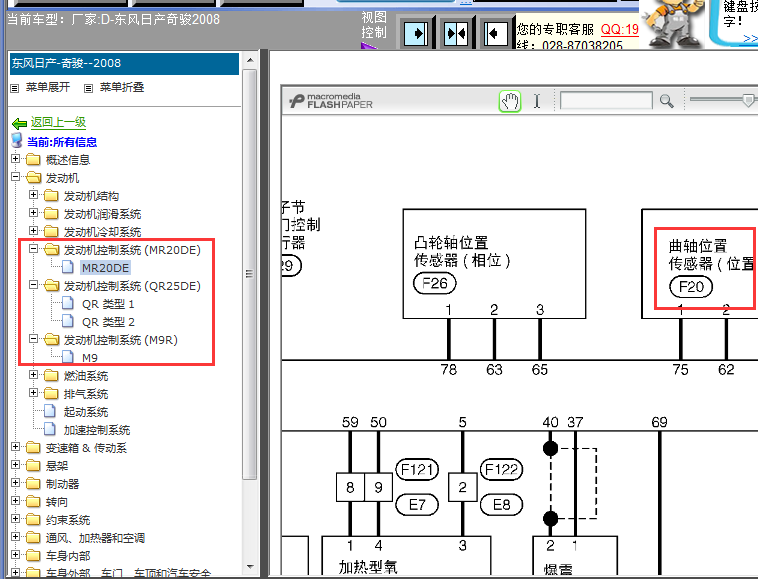Image resolution: width=758 pixels, height=579 pixels.
Task: Click the 菜单展开 icon
Action: point(15,88)
